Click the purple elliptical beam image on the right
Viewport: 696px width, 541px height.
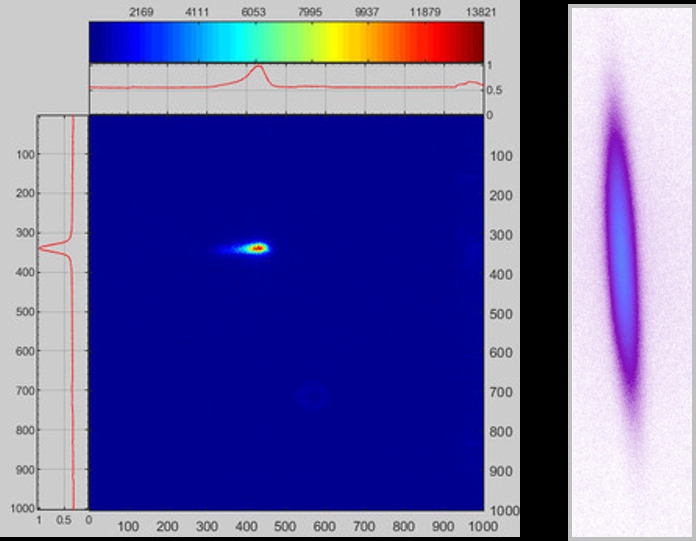point(621,257)
